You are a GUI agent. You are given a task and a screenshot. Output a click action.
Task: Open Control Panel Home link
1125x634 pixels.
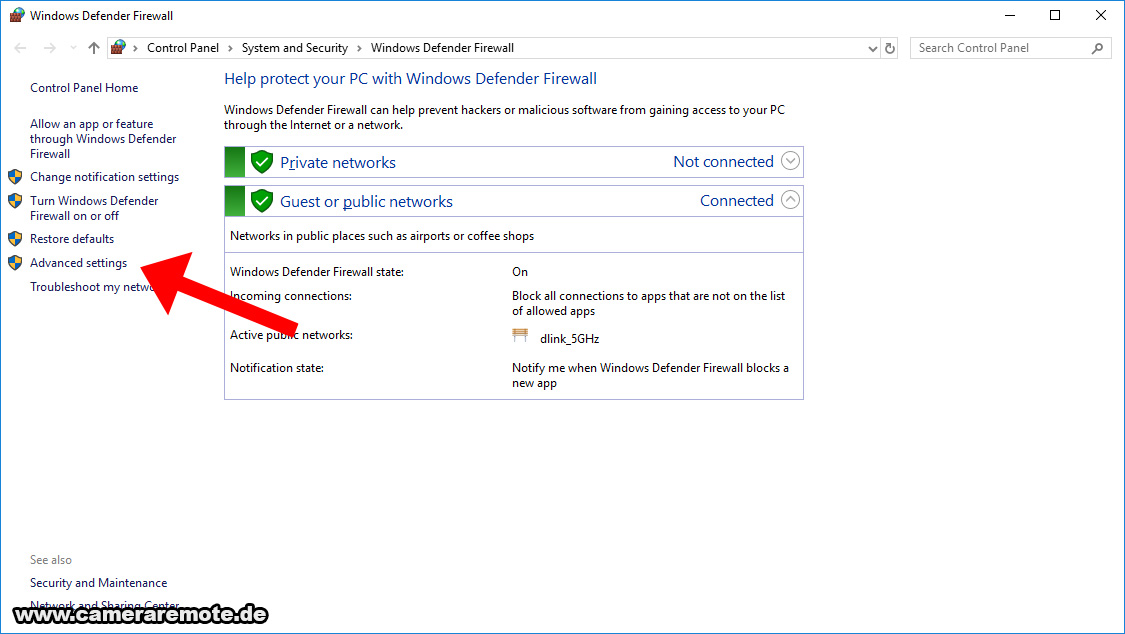(84, 87)
